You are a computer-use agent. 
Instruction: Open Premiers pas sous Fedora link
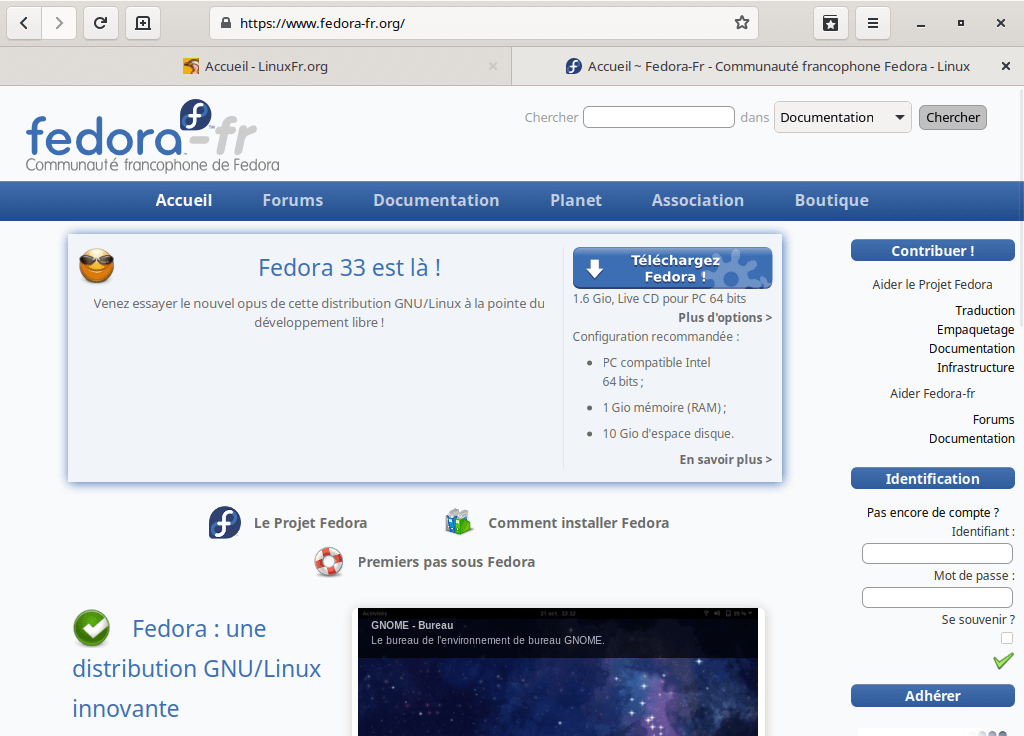(446, 562)
